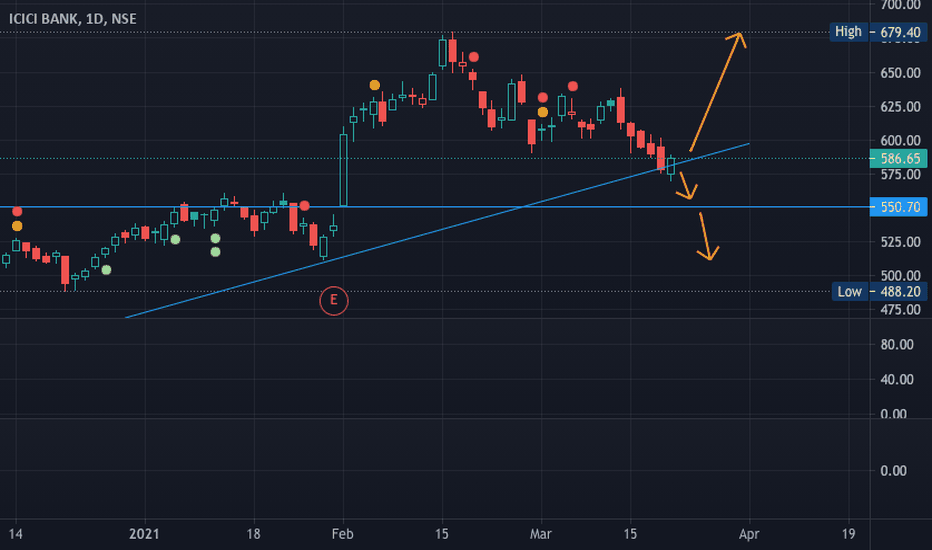Image resolution: width=932 pixels, height=550 pixels.
Task: Click the 19 date label on the time axis
Action: click(848, 534)
